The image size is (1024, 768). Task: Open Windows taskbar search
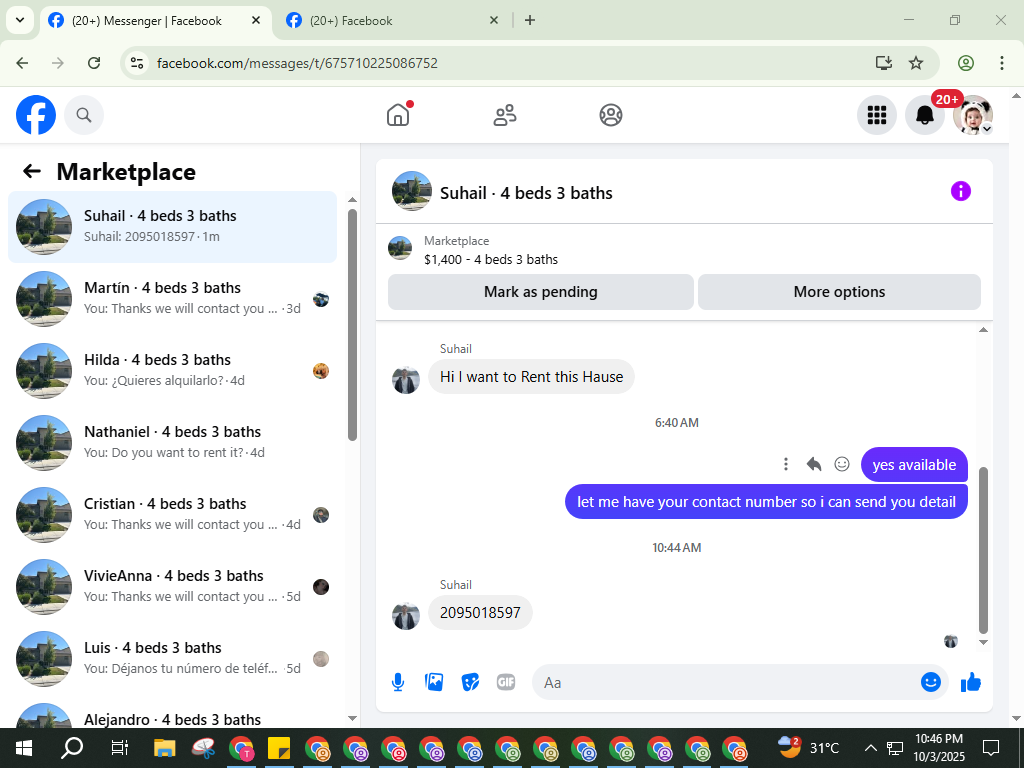(x=72, y=748)
